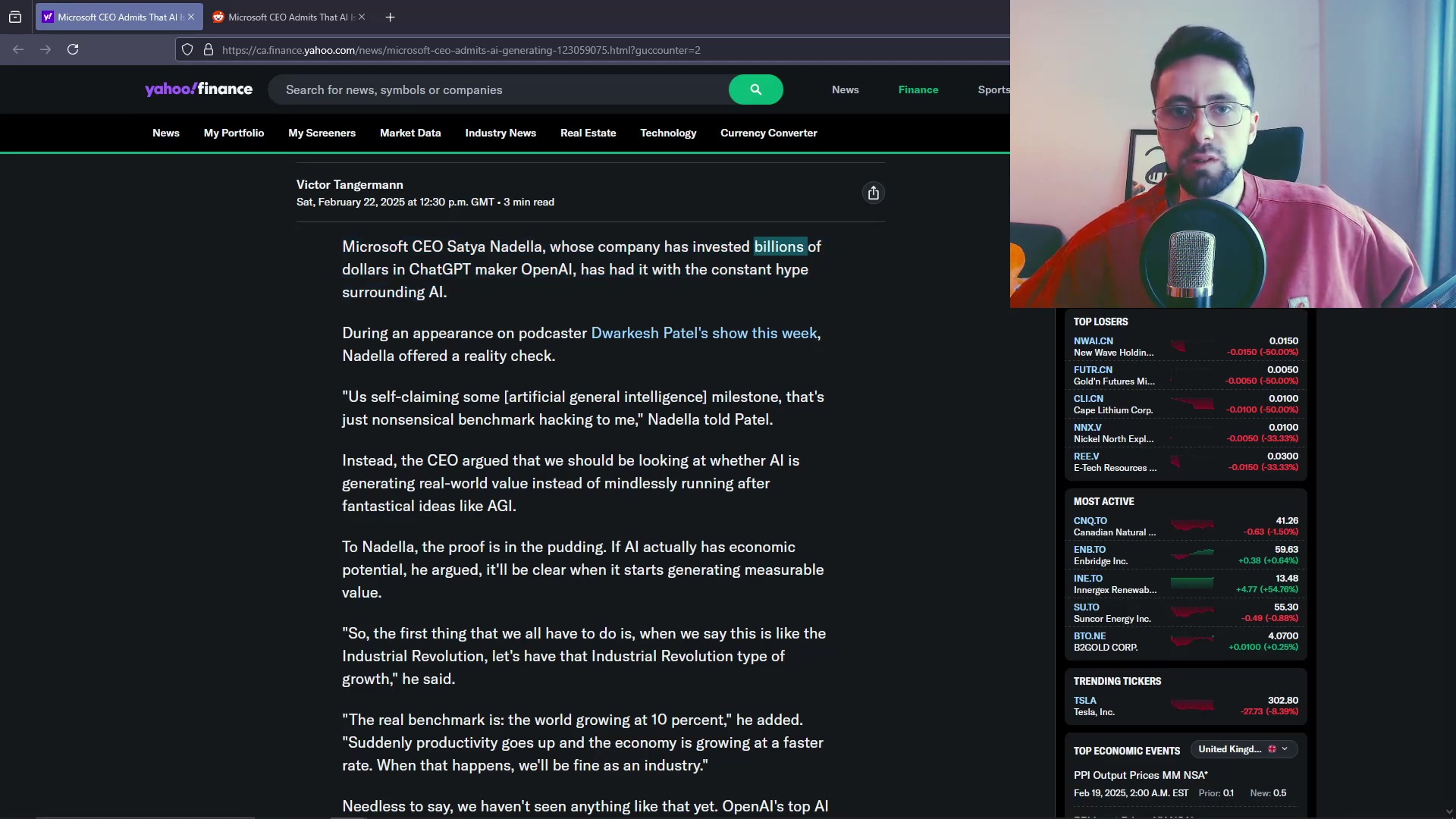Close the first Microsoft CEO tab
Screen dimensions: 1456x819
coord(191,17)
